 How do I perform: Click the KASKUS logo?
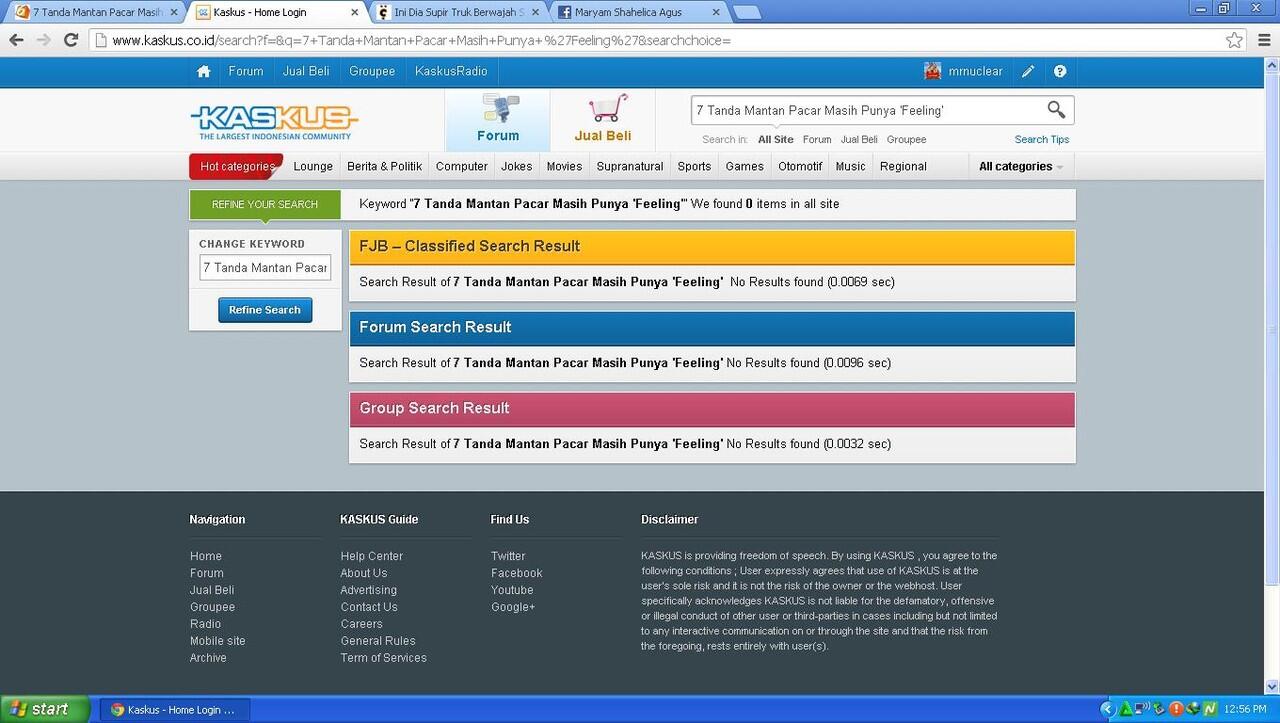click(x=274, y=122)
